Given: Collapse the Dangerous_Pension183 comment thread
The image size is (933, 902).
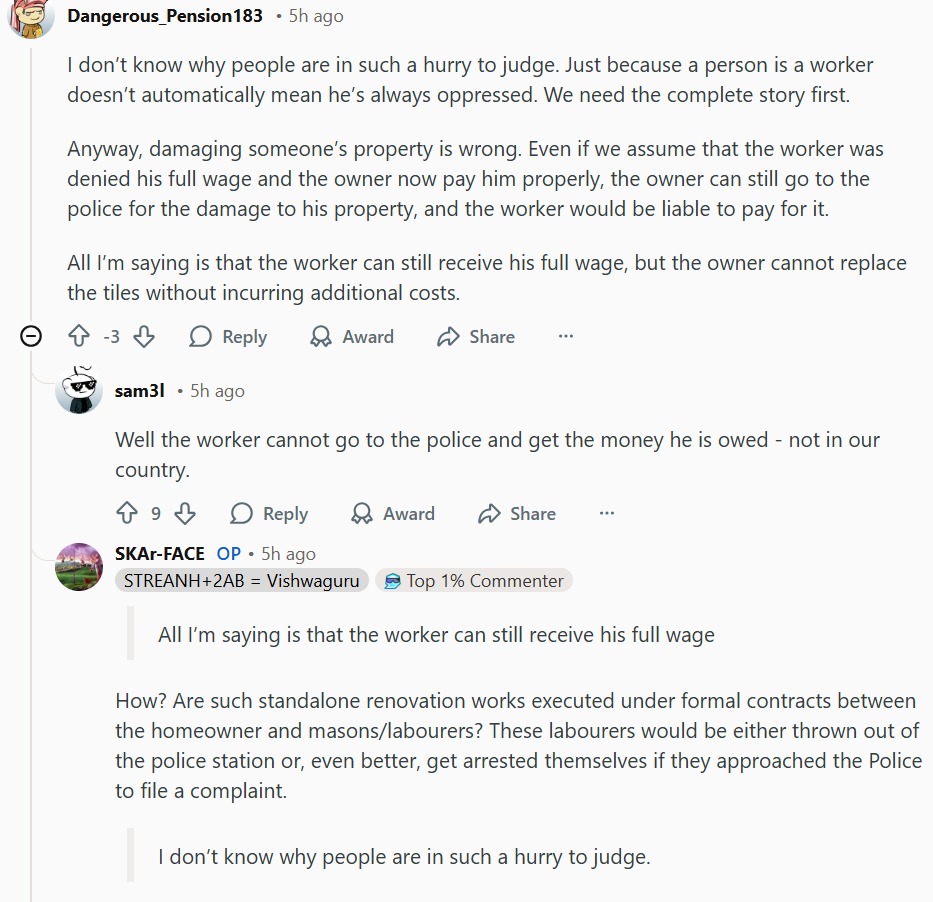Looking at the screenshot, I should point(31,337).
